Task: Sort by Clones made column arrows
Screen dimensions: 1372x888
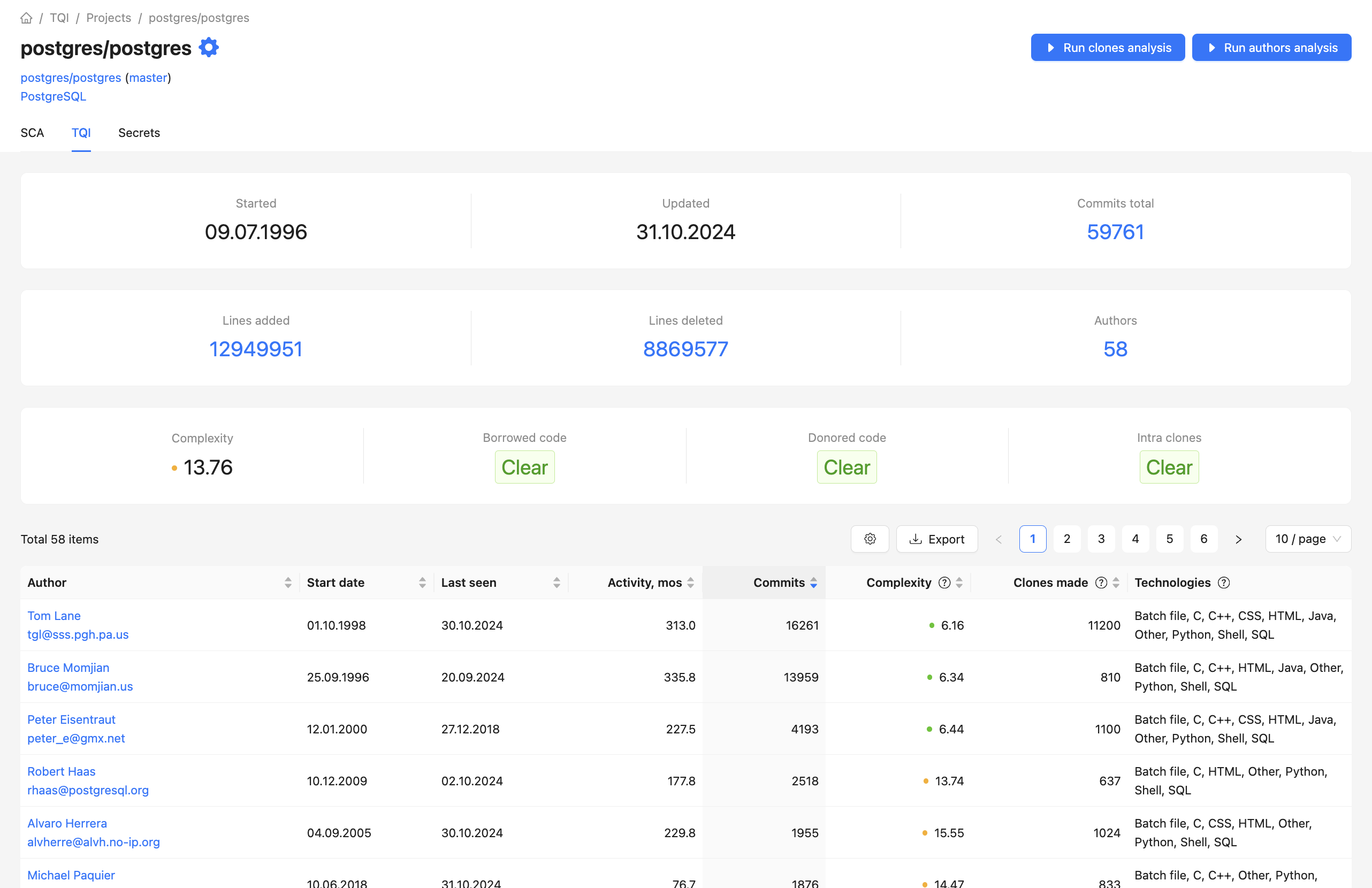Action: pyautogui.click(x=1116, y=583)
